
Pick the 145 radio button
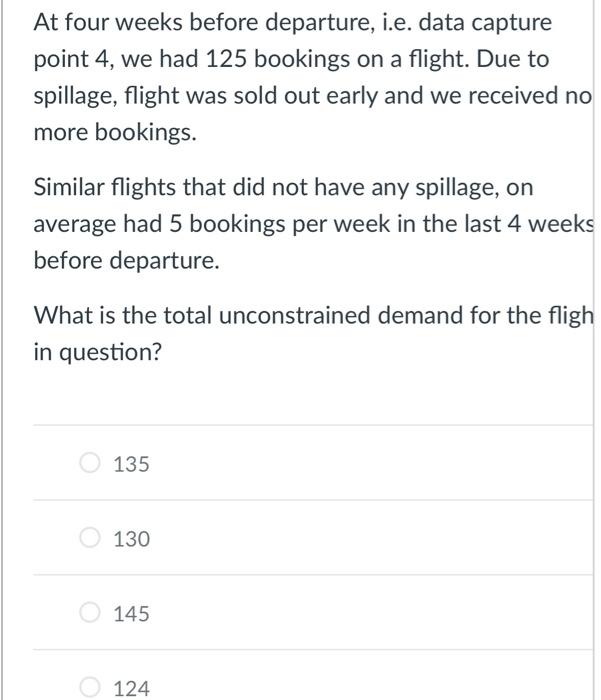[x=91, y=613]
